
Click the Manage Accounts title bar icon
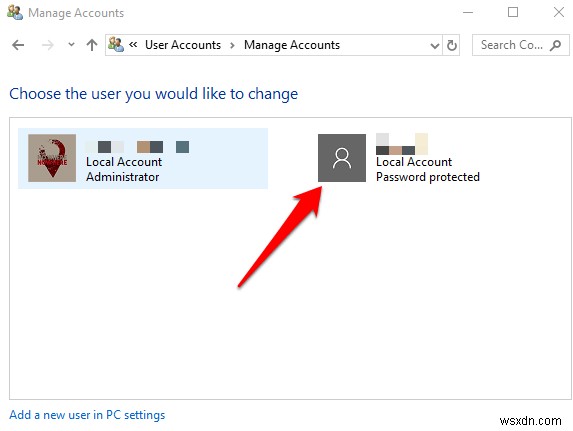click(15, 12)
